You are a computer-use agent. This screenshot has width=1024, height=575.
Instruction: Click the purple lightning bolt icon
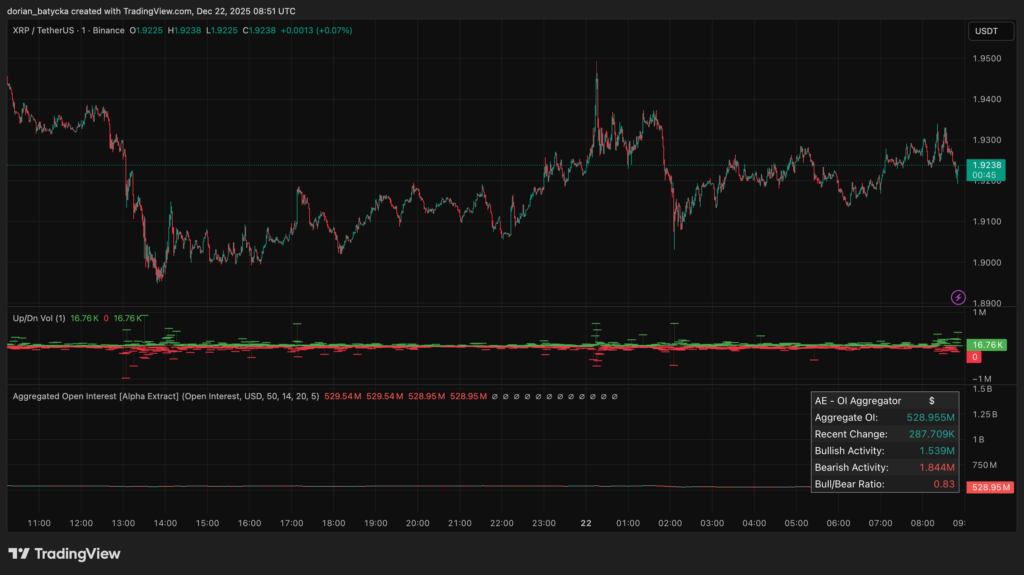[958, 297]
